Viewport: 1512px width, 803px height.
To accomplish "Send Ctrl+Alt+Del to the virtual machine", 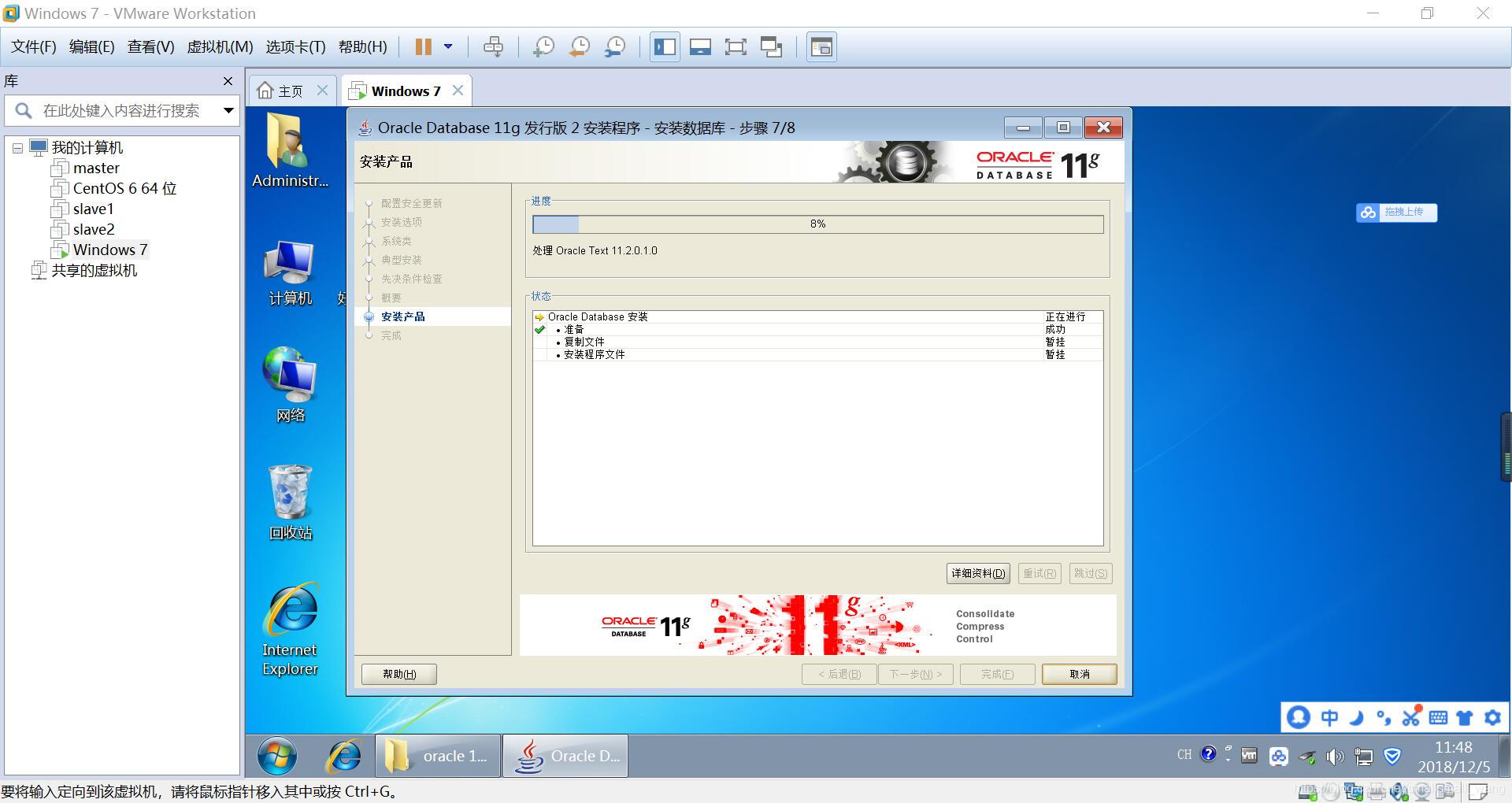I will click(493, 47).
